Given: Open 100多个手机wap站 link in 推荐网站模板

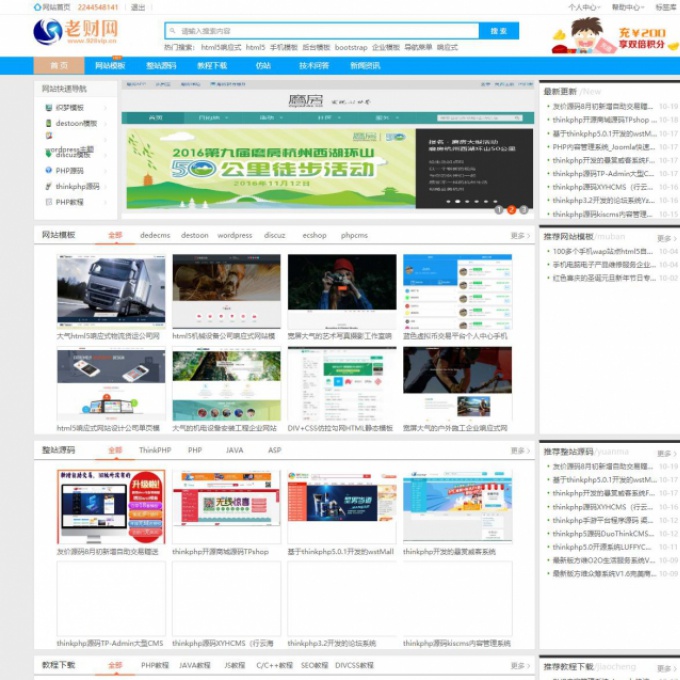Looking at the screenshot, I should tap(602, 251).
